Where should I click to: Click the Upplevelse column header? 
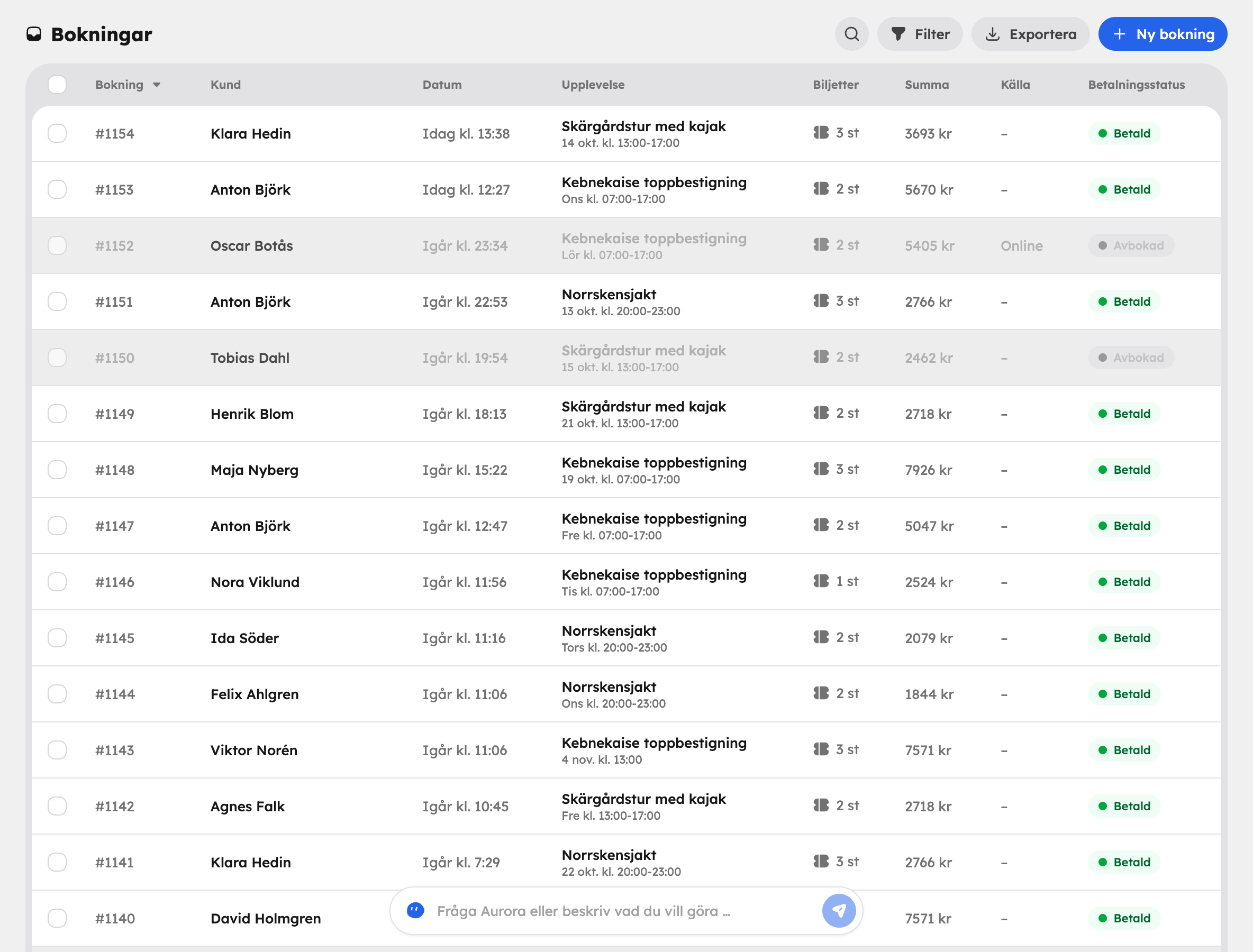point(593,85)
